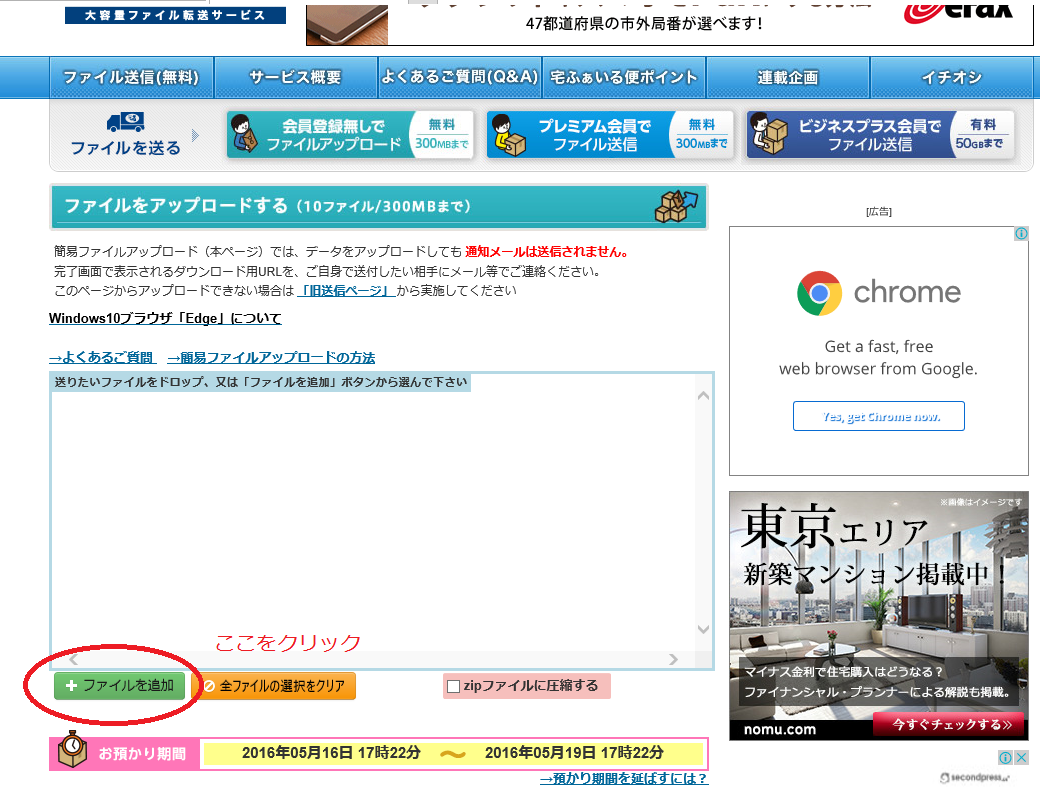Click the Yes, get Chrome now button
Viewport: 1040px width, 787px height.
[878, 417]
